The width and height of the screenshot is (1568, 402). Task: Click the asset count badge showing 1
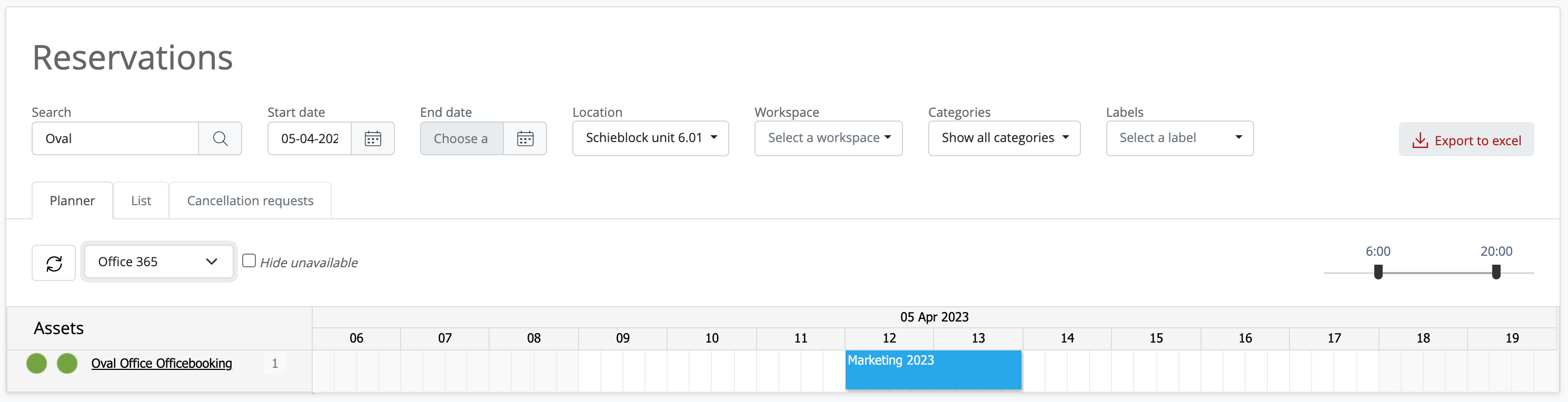pyautogui.click(x=274, y=364)
